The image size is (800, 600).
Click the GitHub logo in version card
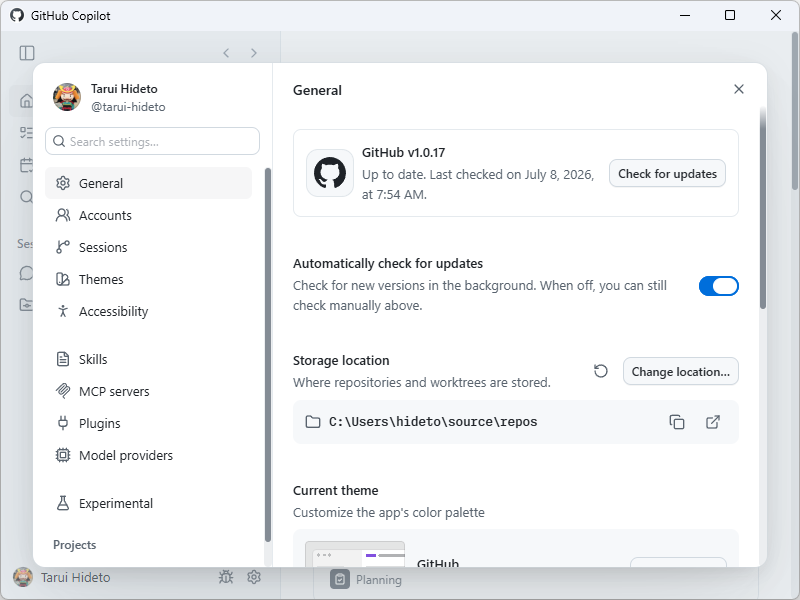(330, 173)
